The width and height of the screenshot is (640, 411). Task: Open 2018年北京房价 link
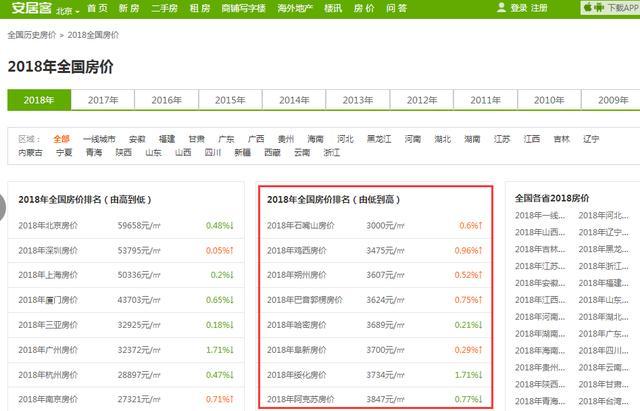tap(48, 225)
